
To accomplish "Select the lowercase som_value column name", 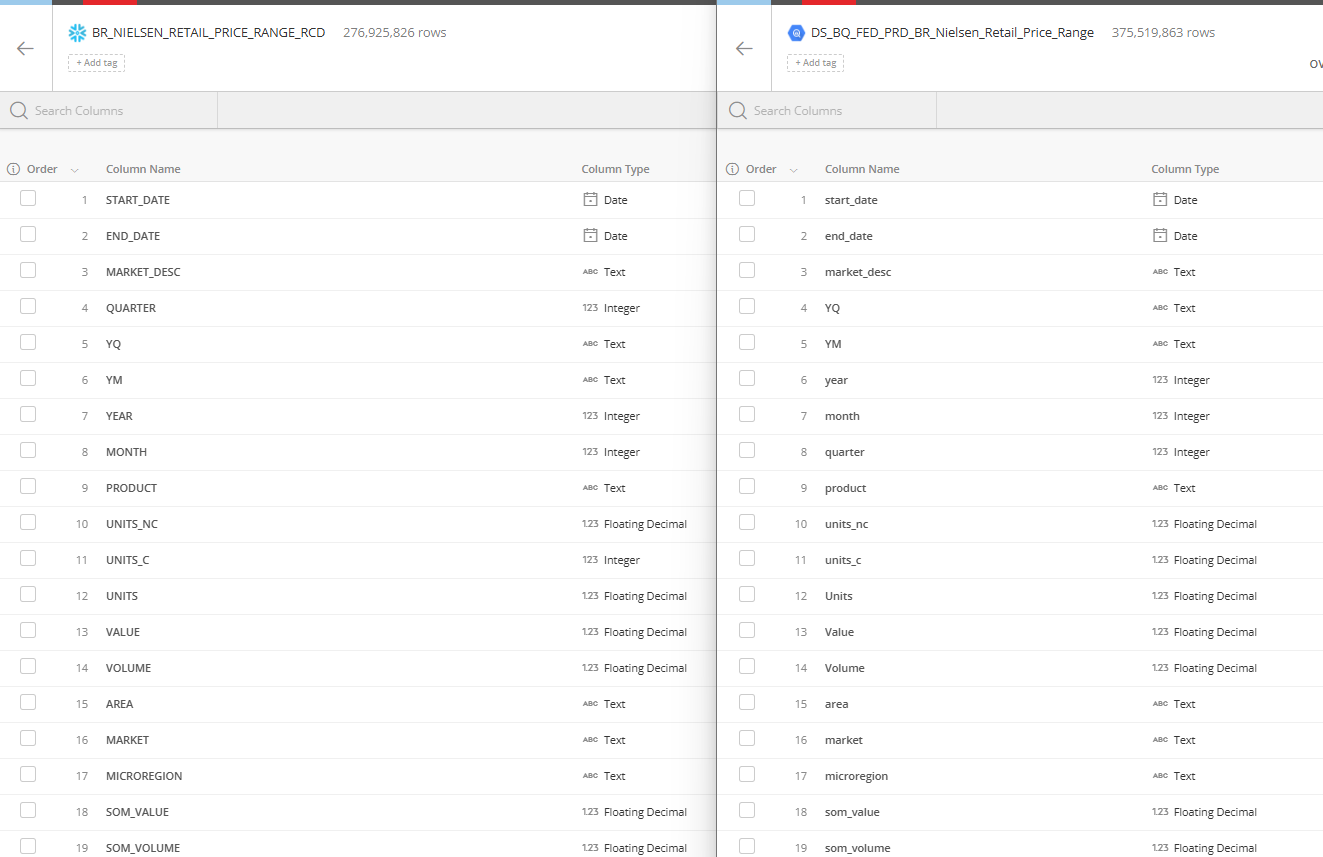I will (852, 812).
